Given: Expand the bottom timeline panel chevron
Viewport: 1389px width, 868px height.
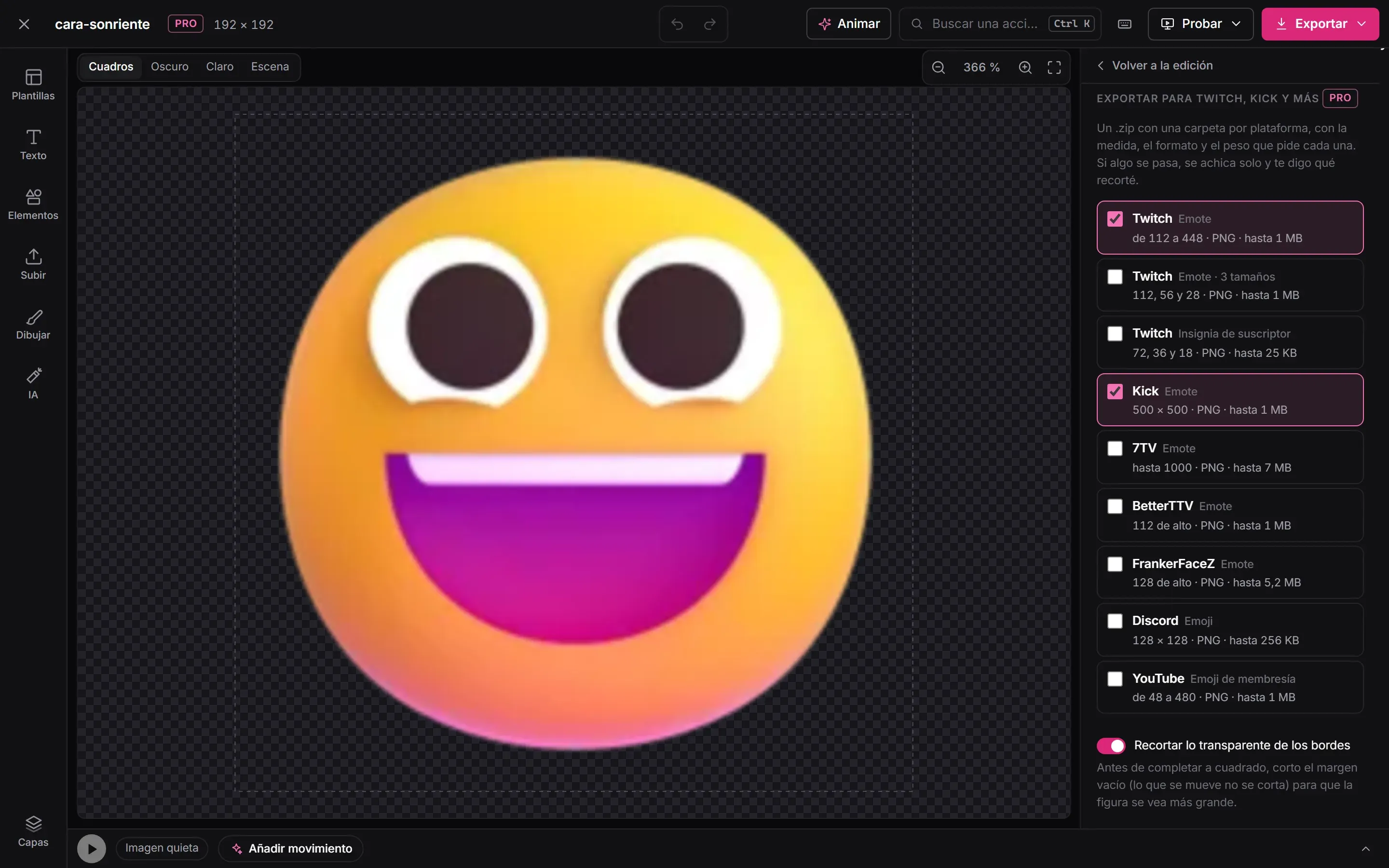Looking at the screenshot, I should point(1366,849).
